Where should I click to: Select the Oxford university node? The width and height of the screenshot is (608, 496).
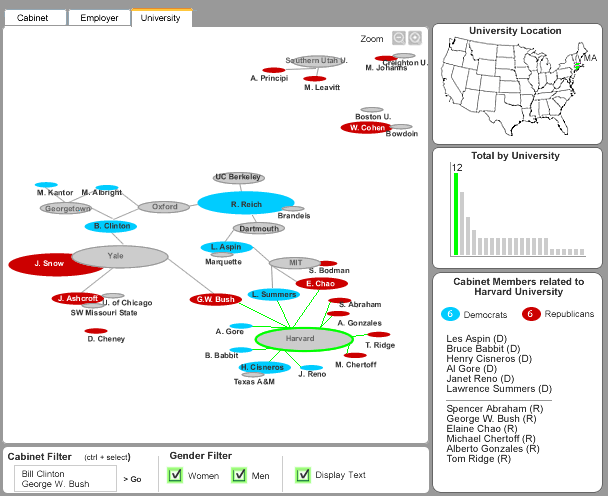164,207
